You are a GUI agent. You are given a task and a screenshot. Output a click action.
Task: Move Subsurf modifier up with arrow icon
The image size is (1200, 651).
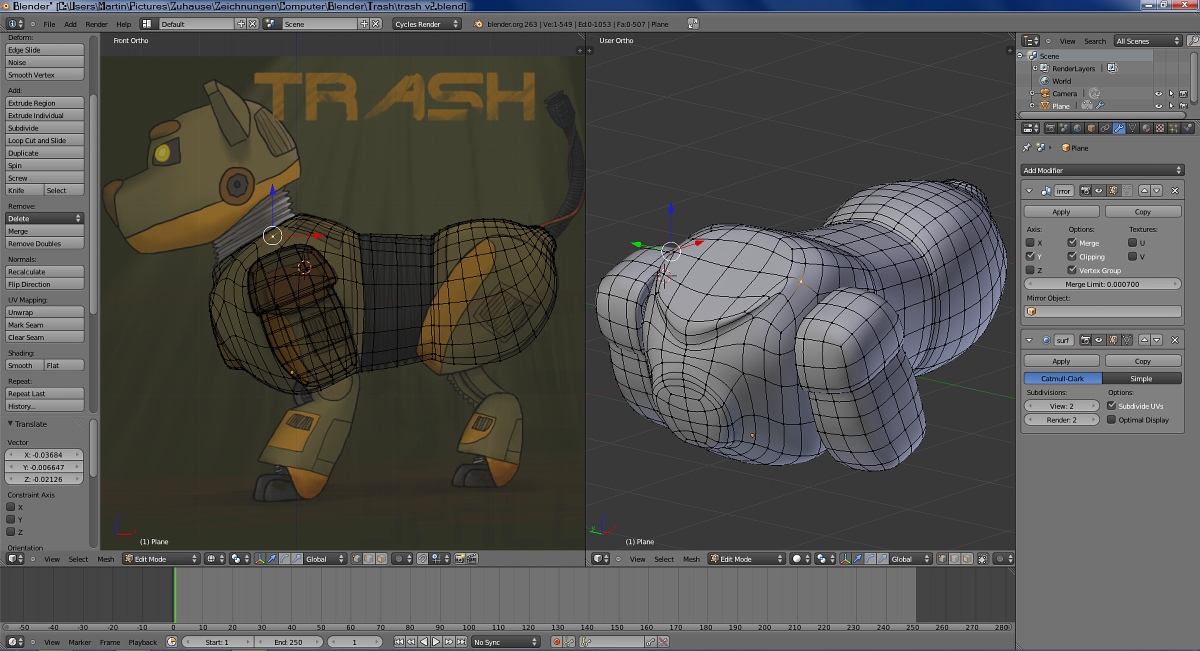(1145, 340)
